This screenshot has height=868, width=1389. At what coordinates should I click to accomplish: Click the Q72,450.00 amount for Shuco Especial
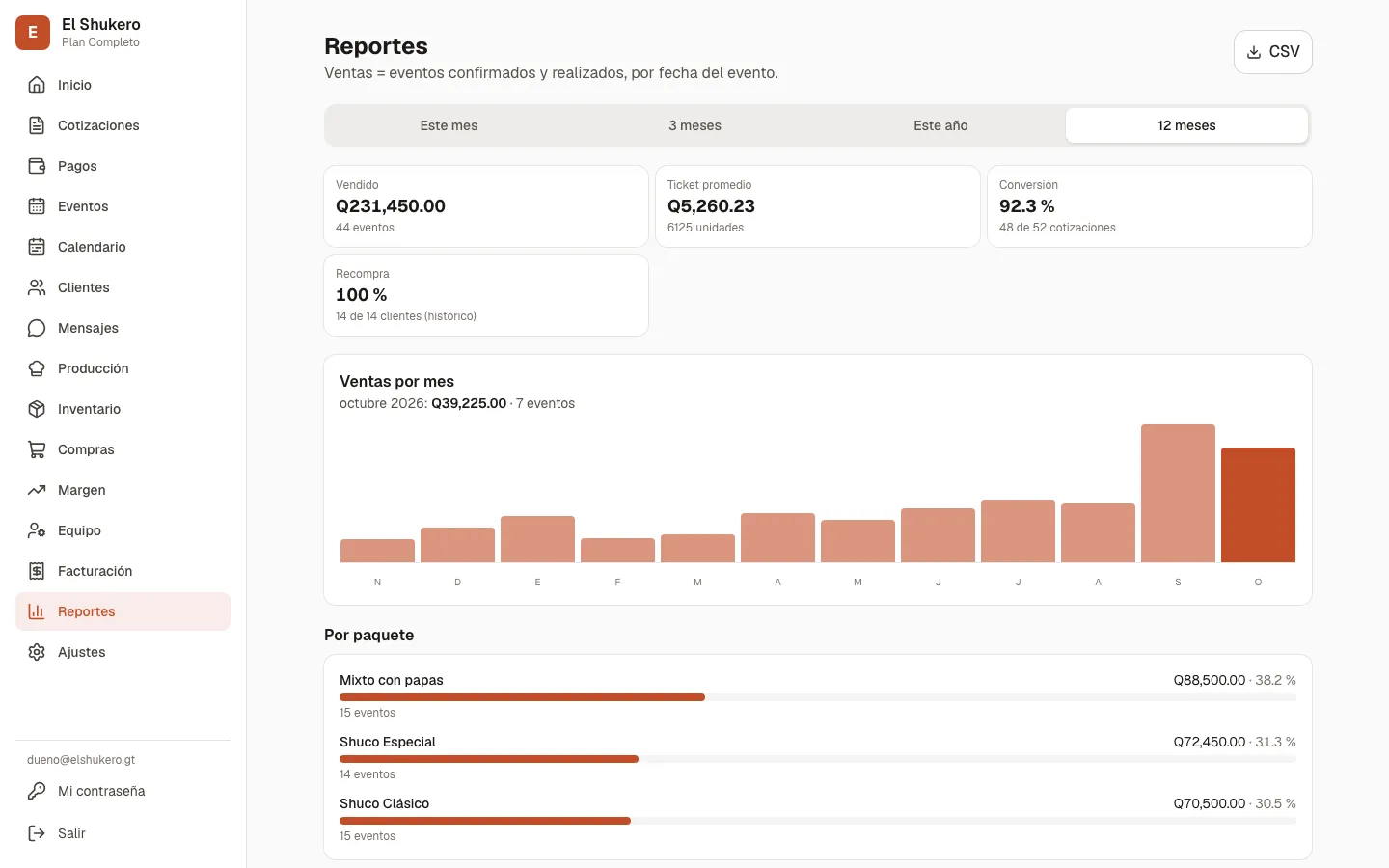coord(1209,742)
